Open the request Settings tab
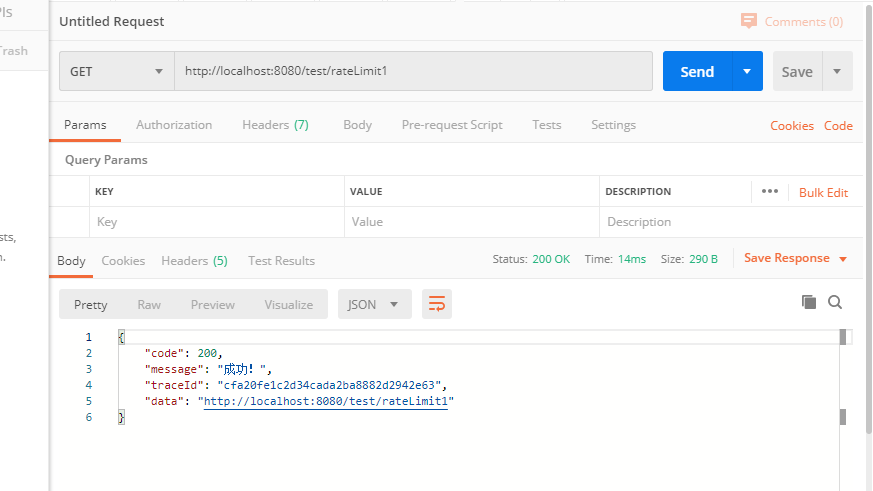 pyautogui.click(x=613, y=125)
